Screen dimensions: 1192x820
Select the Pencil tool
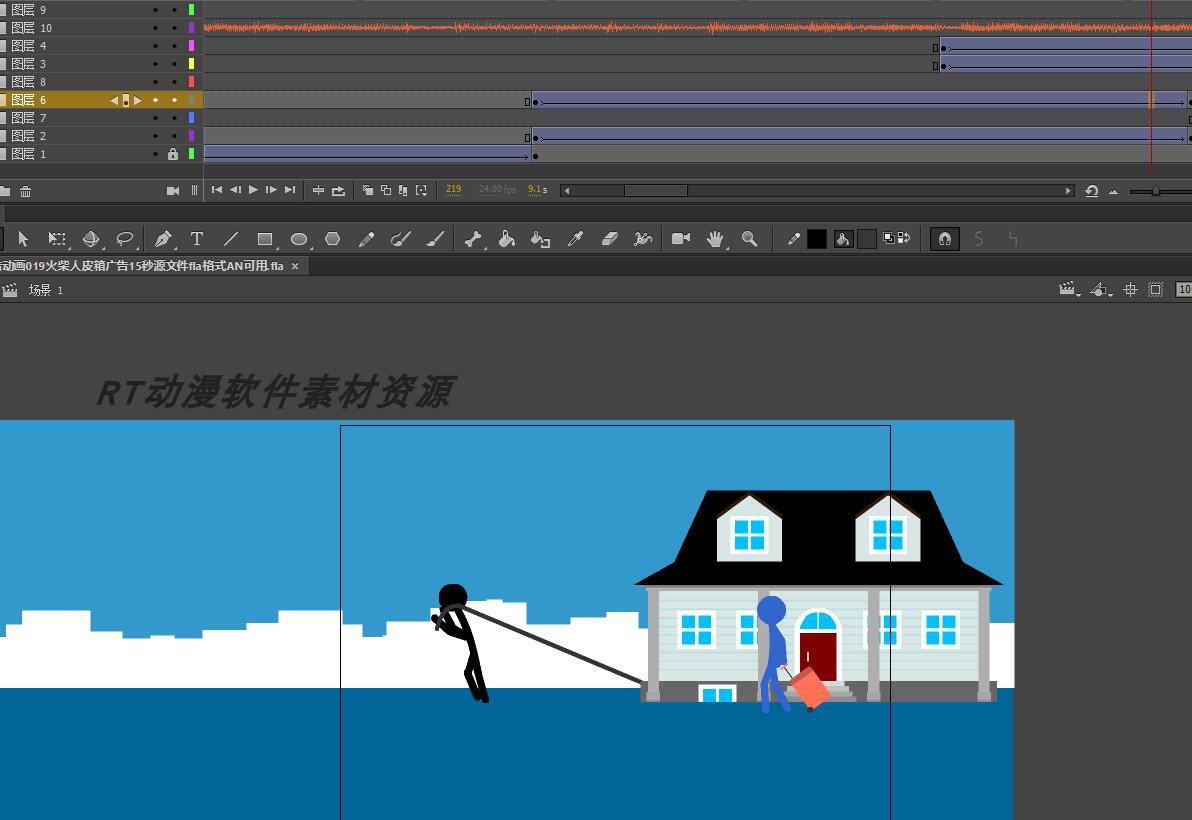366,239
